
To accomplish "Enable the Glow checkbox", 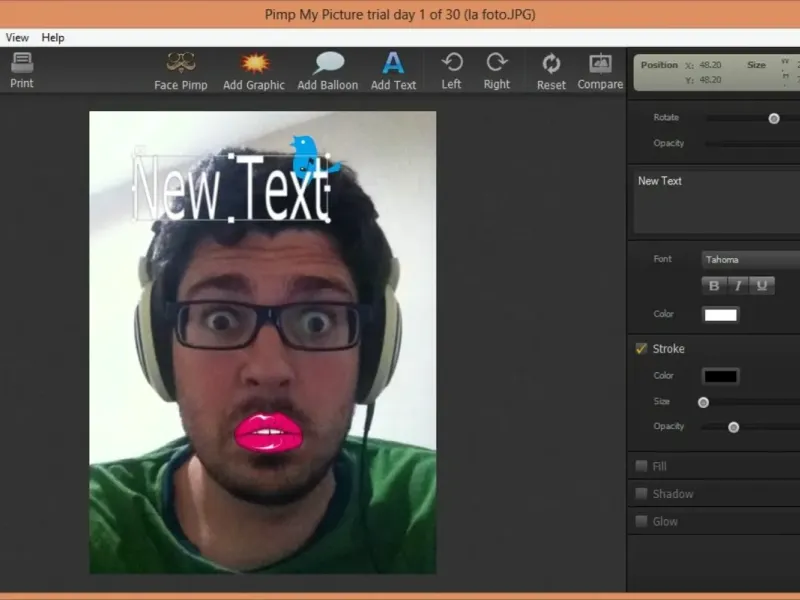I will (642, 521).
